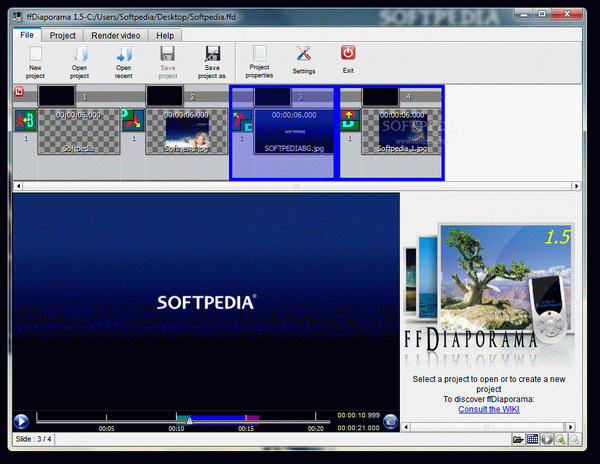600x464 pixels.
Task: Select transition icon before slide 2
Action: tap(133, 120)
